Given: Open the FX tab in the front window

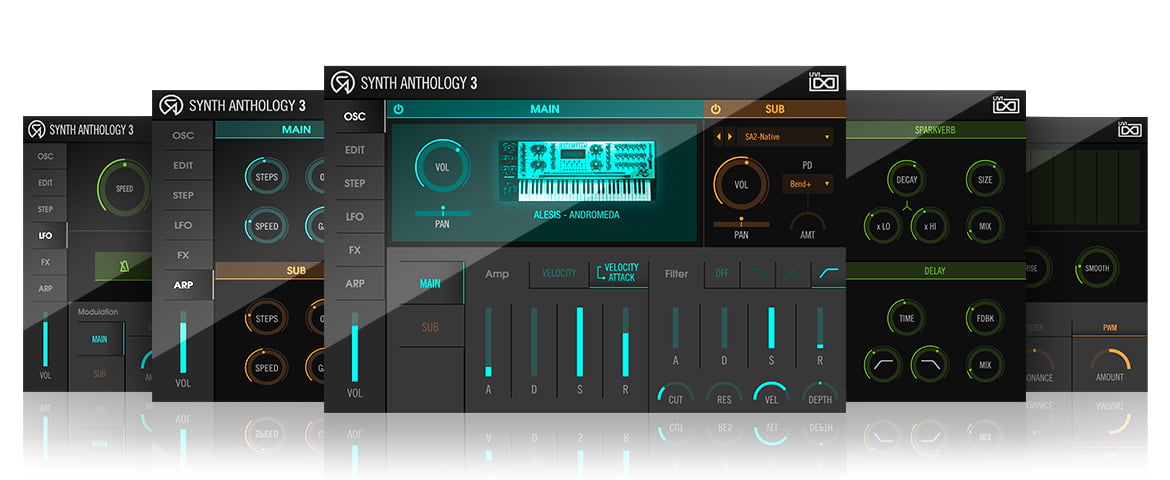Looking at the screenshot, I should pyautogui.click(x=354, y=250).
